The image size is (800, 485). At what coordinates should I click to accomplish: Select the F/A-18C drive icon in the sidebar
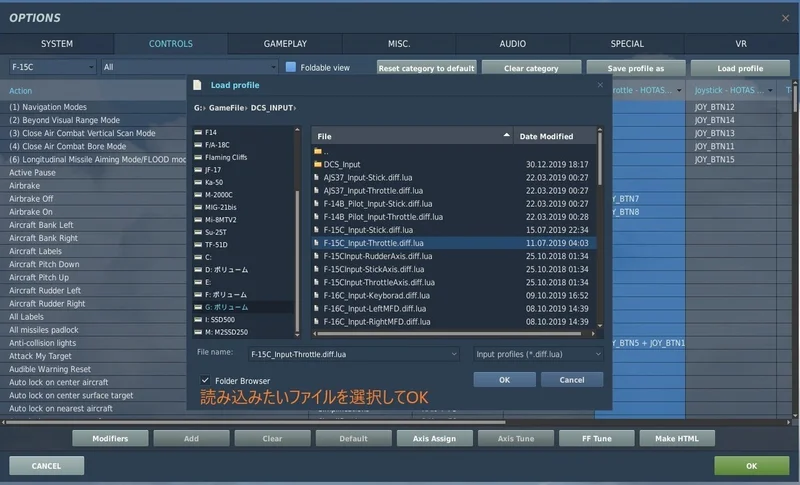coord(198,144)
